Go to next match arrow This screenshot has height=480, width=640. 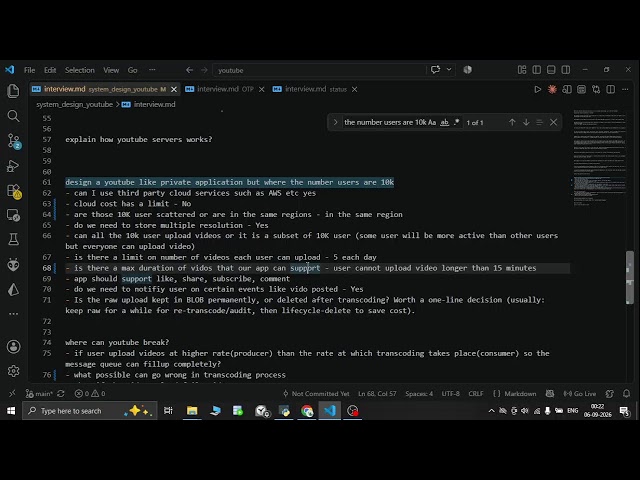[526, 122]
